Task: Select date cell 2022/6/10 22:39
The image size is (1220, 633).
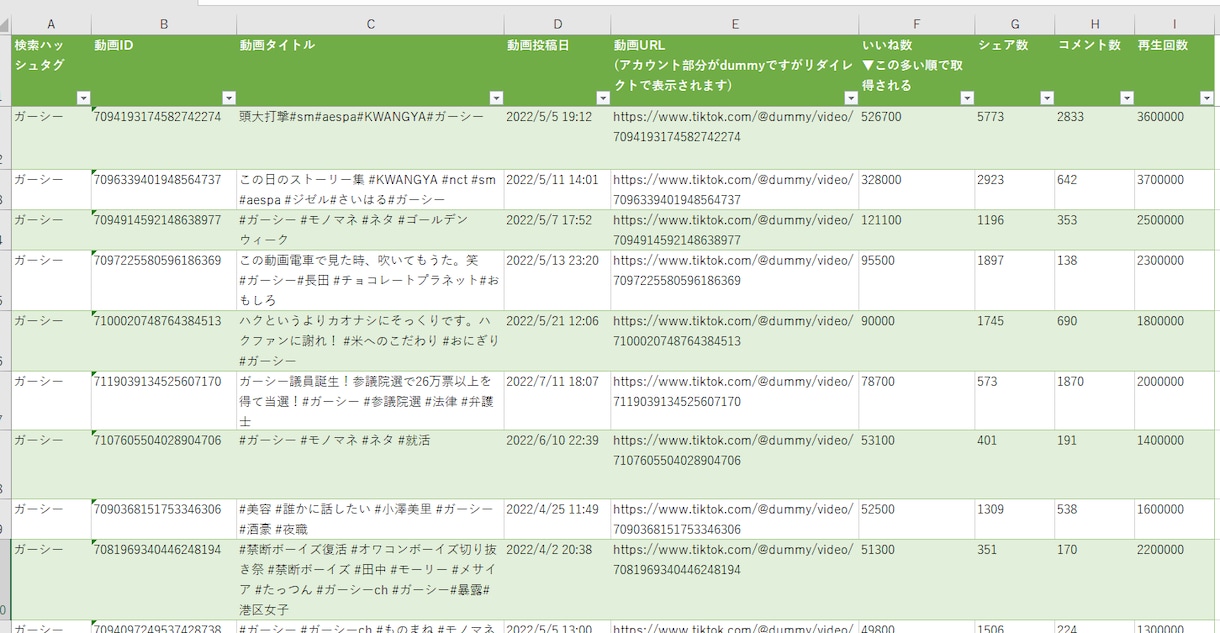Action: point(558,465)
